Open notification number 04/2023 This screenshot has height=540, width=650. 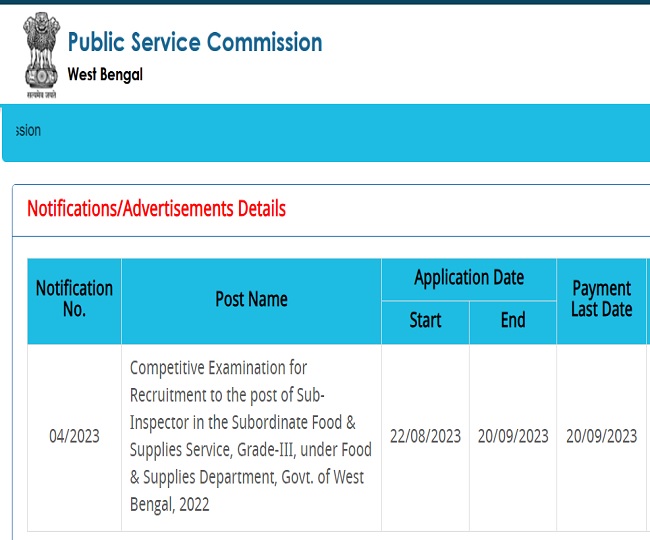pyautogui.click(x=74, y=436)
